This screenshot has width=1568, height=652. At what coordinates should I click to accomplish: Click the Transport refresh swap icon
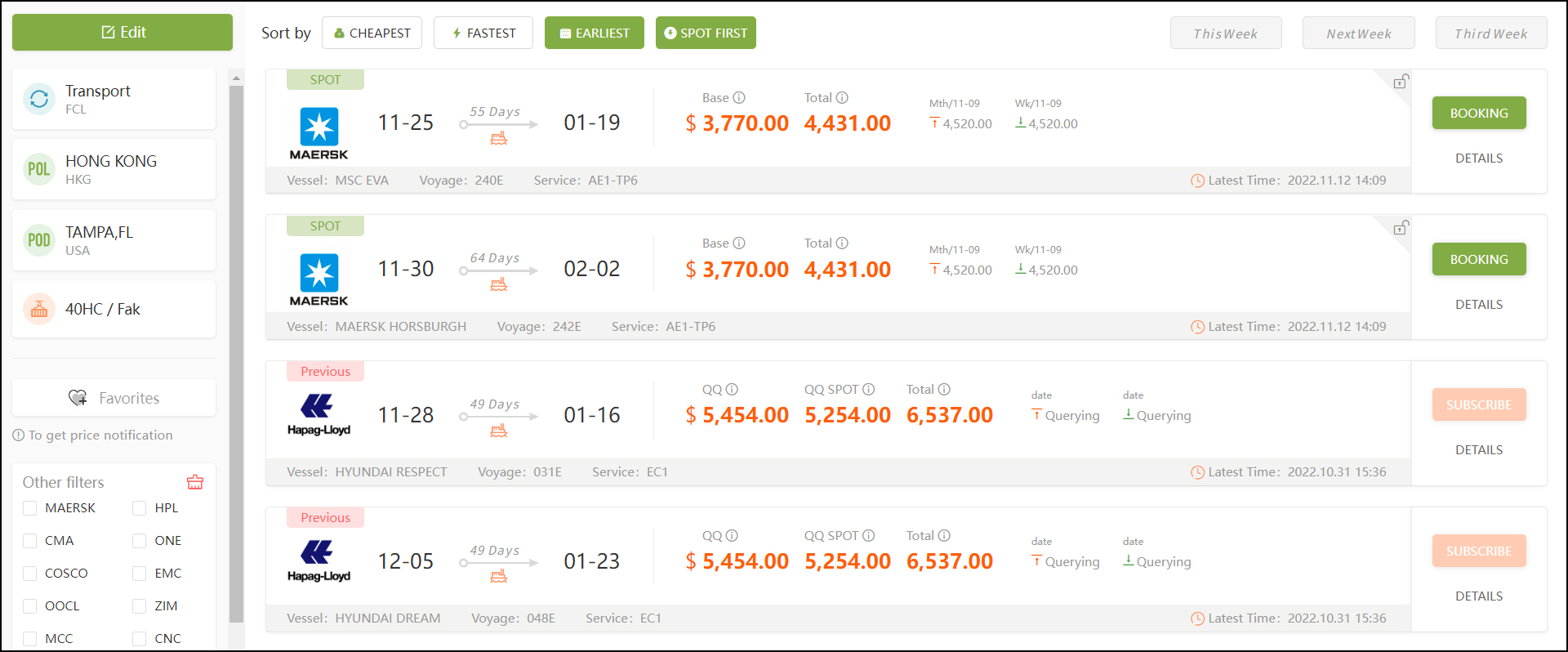point(38,99)
